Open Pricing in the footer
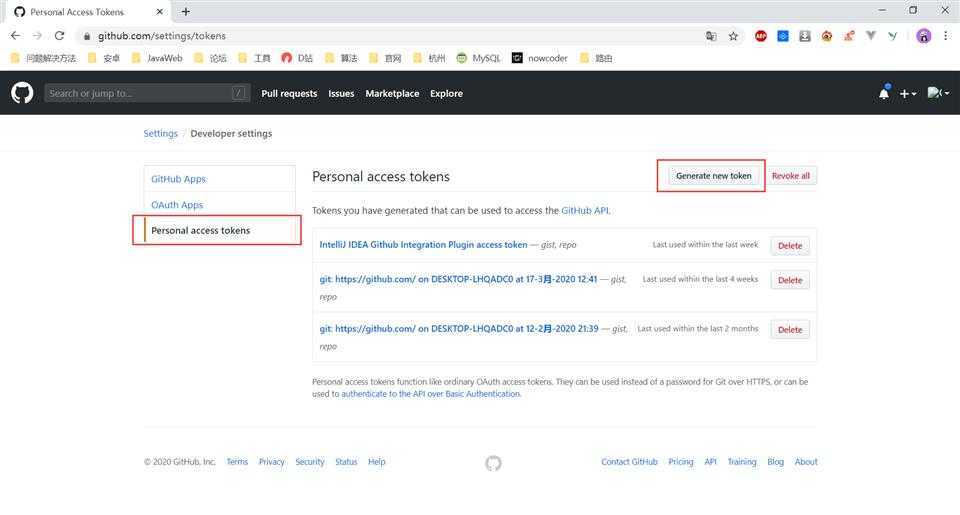The width and height of the screenshot is (960, 515). coord(681,462)
